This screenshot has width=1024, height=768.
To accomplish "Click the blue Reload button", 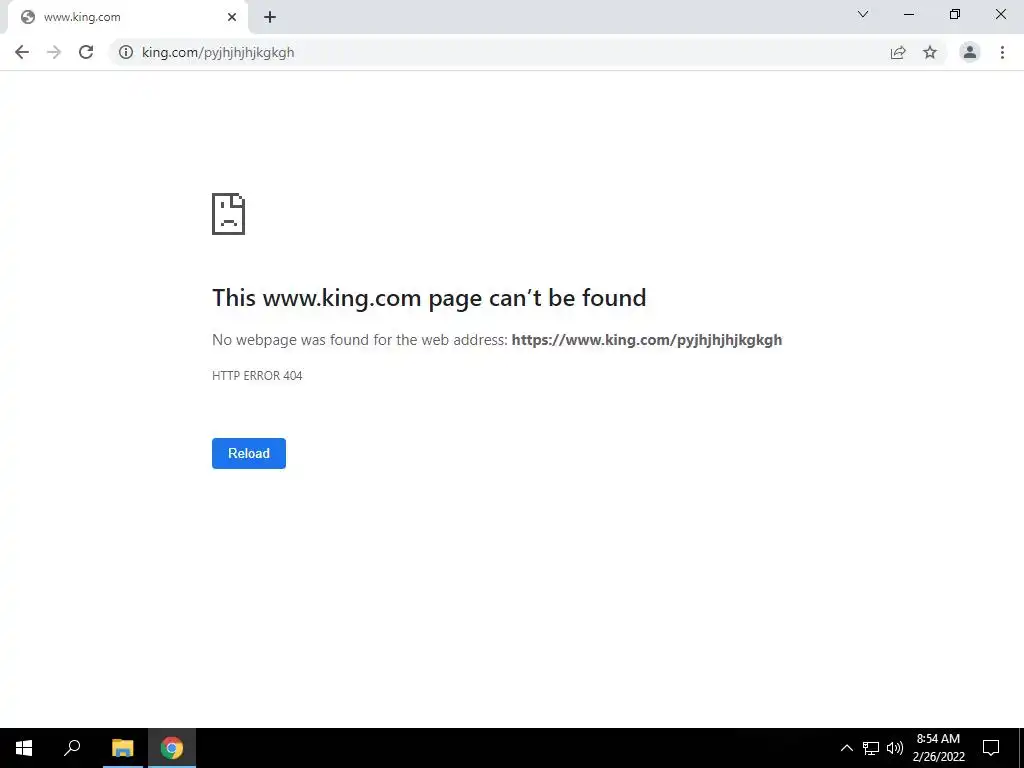I will pyautogui.click(x=249, y=453).
